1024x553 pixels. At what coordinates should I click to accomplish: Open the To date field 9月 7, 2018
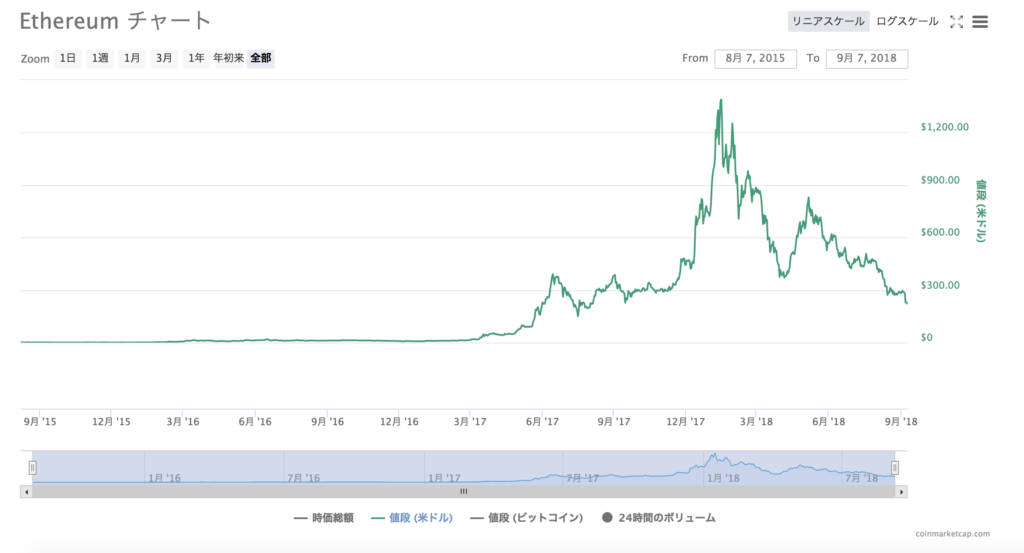tap(866, 58)
